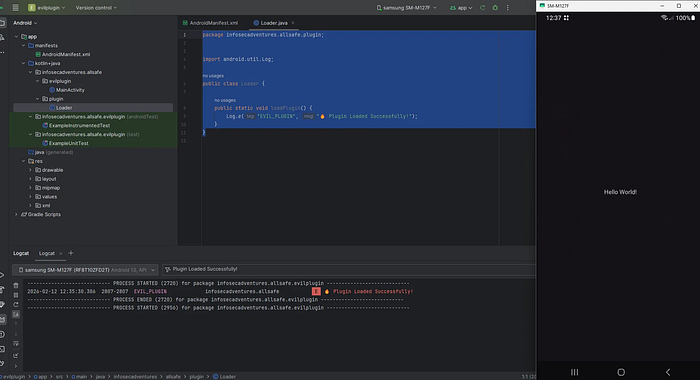This screenshot has height=380, width=700.
Task: Switch to the AndroidManifest.xml editor tab
Action: (210, 23)
